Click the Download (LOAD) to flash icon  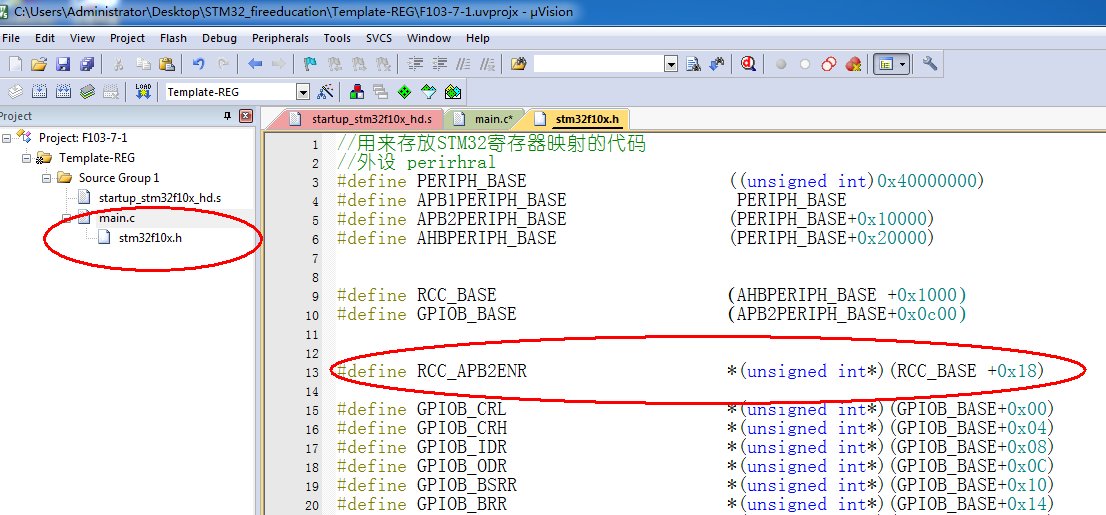(143, 92)
